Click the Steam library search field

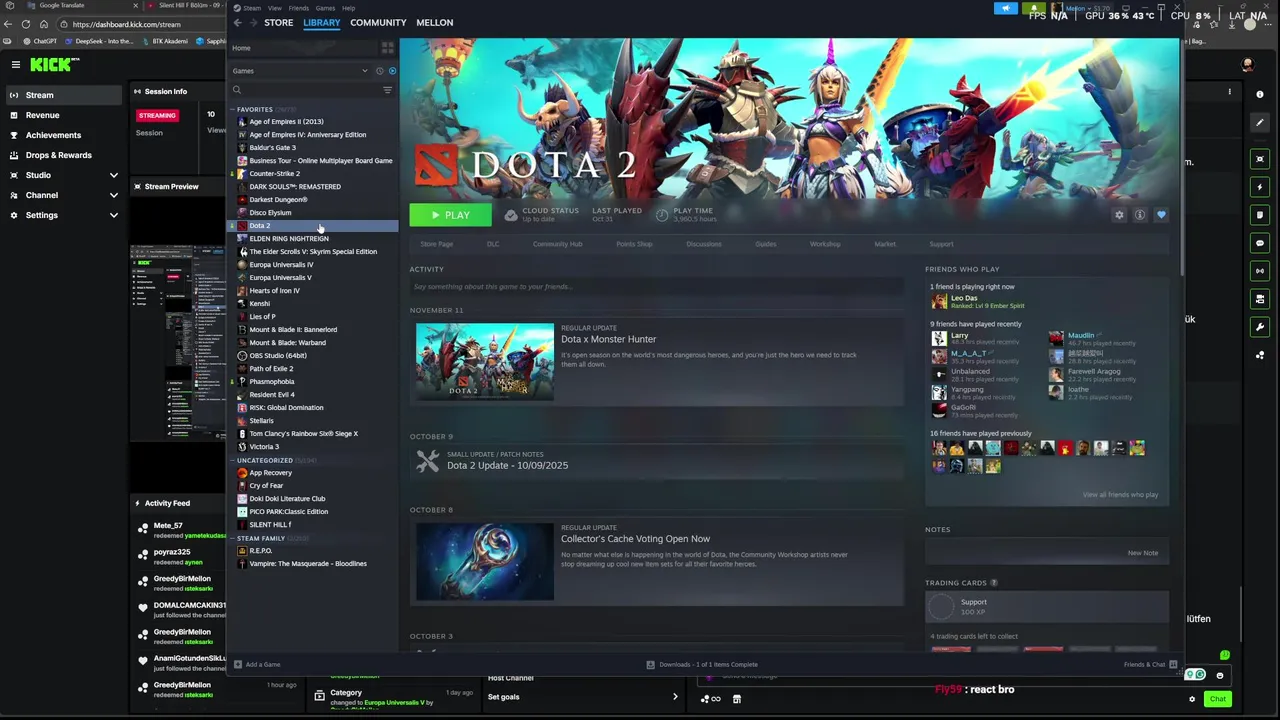point(312,90)
